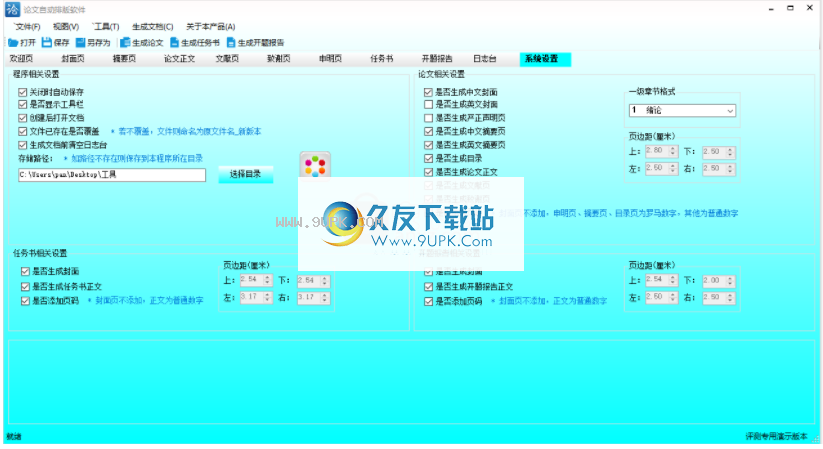Enable the 是否生成严正声明页 checkbox
This screenshot has height=449, width=823.
(x=428, y=118)
